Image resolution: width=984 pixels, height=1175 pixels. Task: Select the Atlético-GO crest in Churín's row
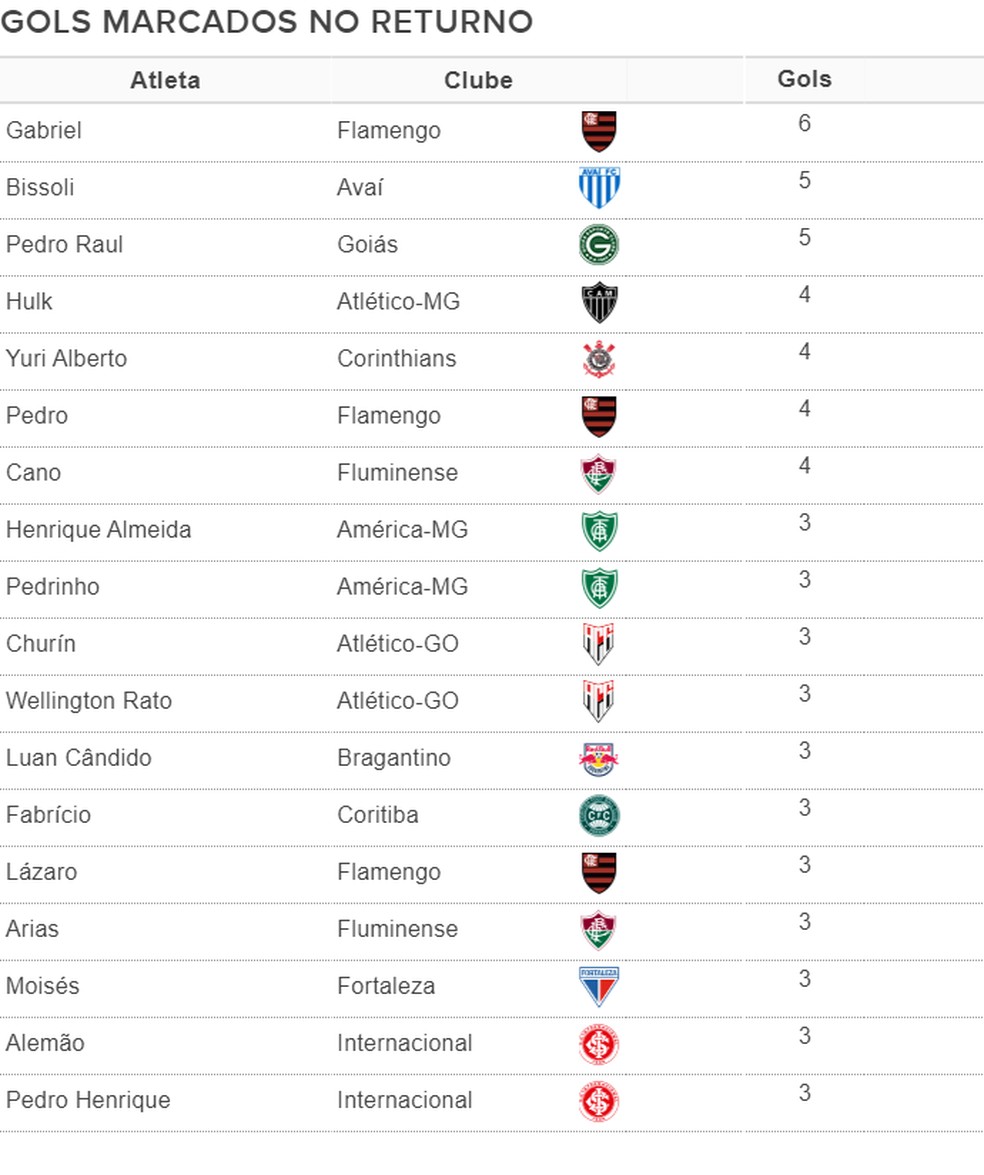pyautogui.click(x=599, y=644)
